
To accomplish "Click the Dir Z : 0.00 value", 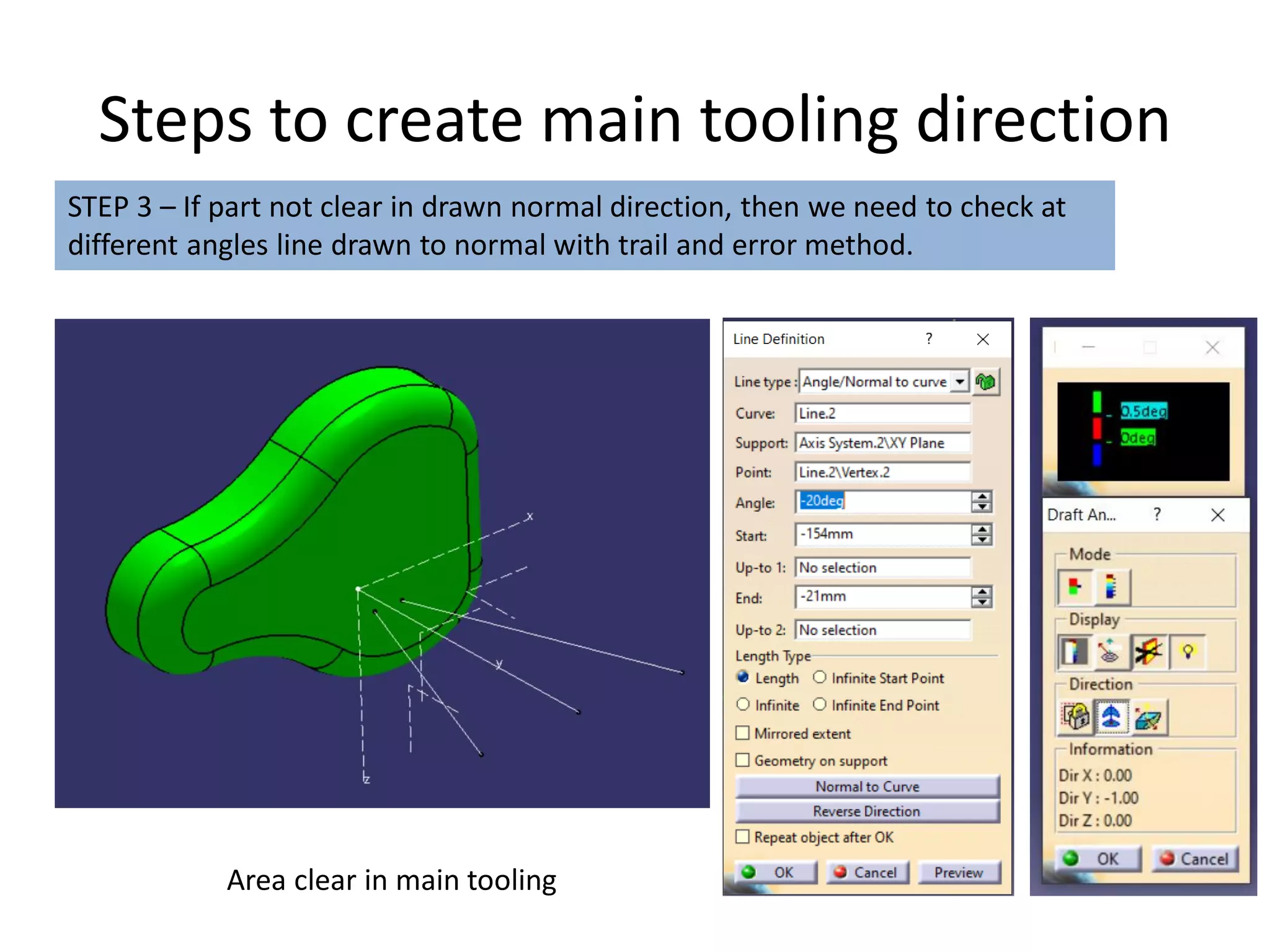I will click(1095, 821).
